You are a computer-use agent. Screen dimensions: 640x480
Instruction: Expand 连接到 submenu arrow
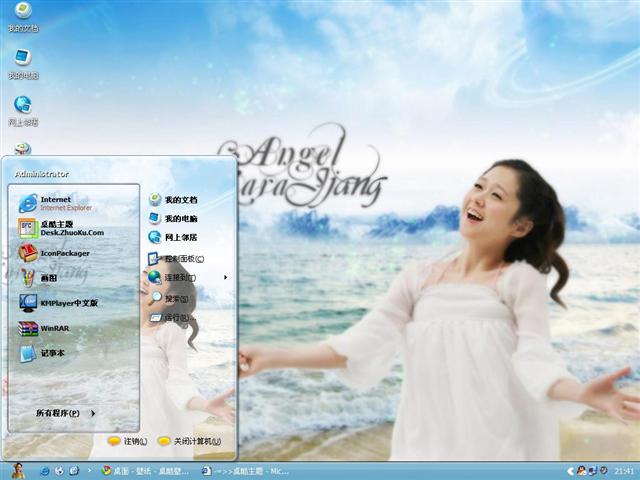pos(225,278)
